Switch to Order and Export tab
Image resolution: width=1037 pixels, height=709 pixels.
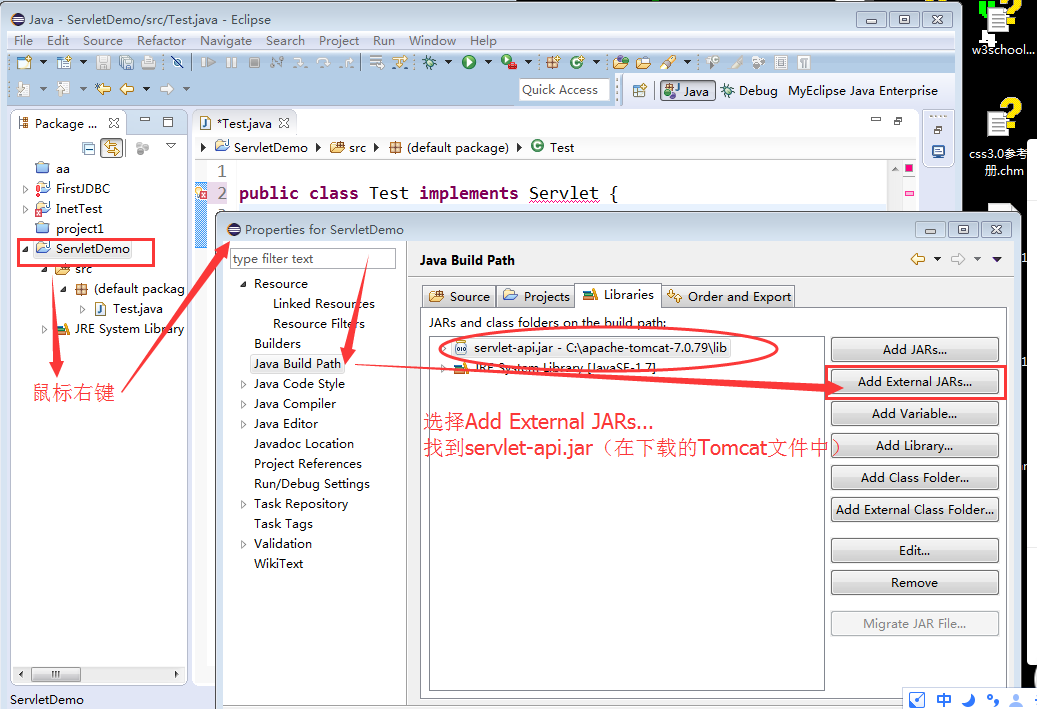pyautogui.click(x=729, y=296)
